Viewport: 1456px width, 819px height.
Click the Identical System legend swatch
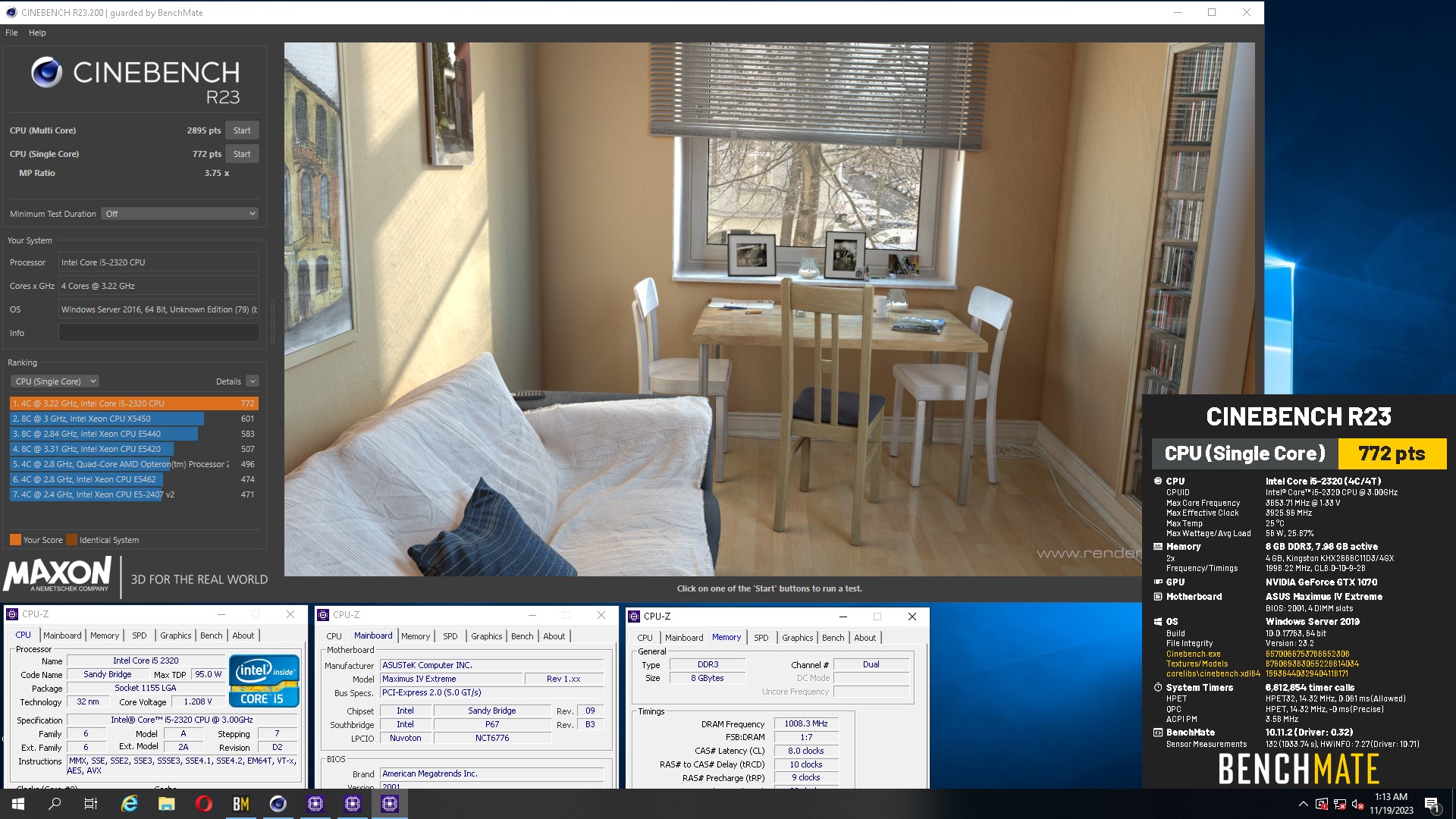pos(71,540)
